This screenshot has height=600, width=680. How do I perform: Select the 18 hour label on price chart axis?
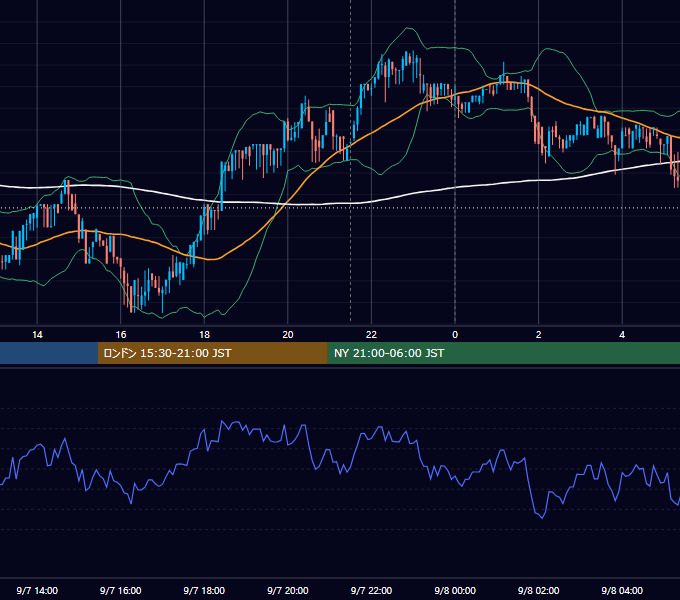(204, 335)
